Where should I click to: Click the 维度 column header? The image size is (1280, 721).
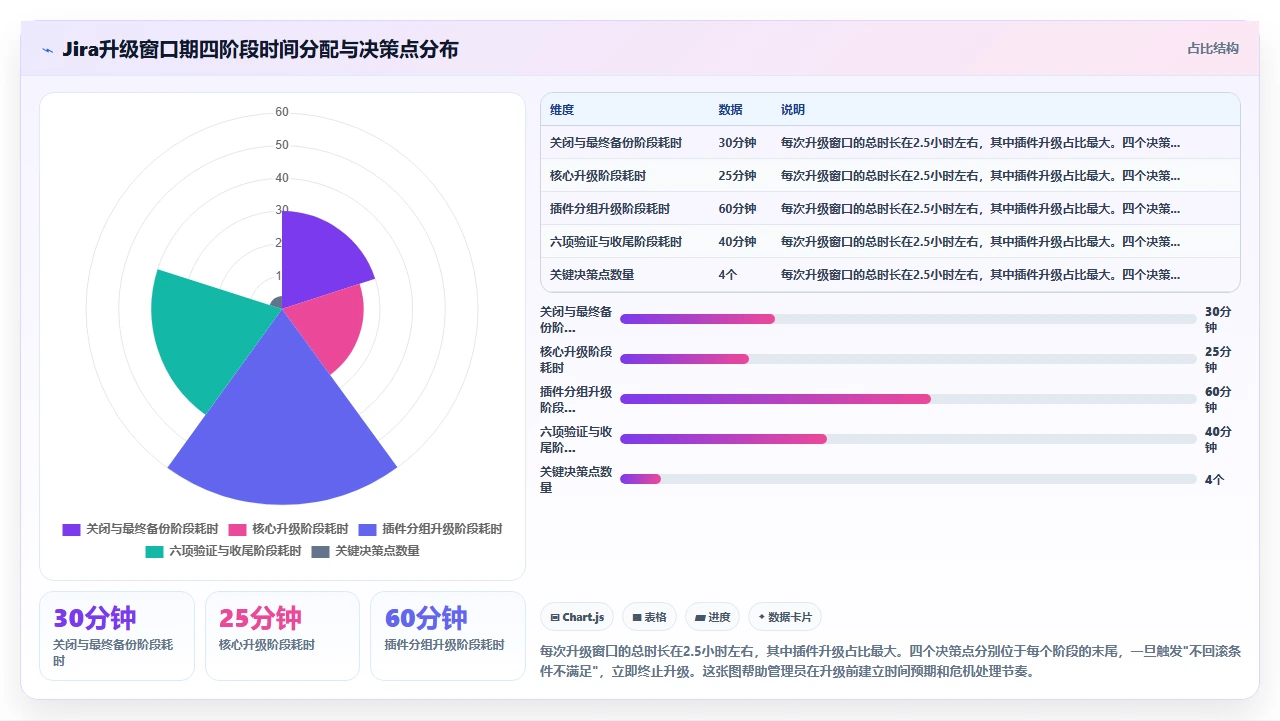tap(562, 110)
